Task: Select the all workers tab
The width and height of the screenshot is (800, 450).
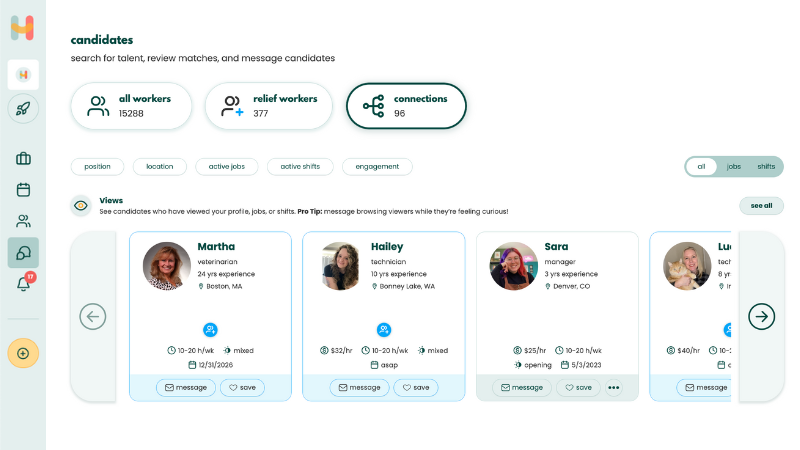Action: (131, 106)
